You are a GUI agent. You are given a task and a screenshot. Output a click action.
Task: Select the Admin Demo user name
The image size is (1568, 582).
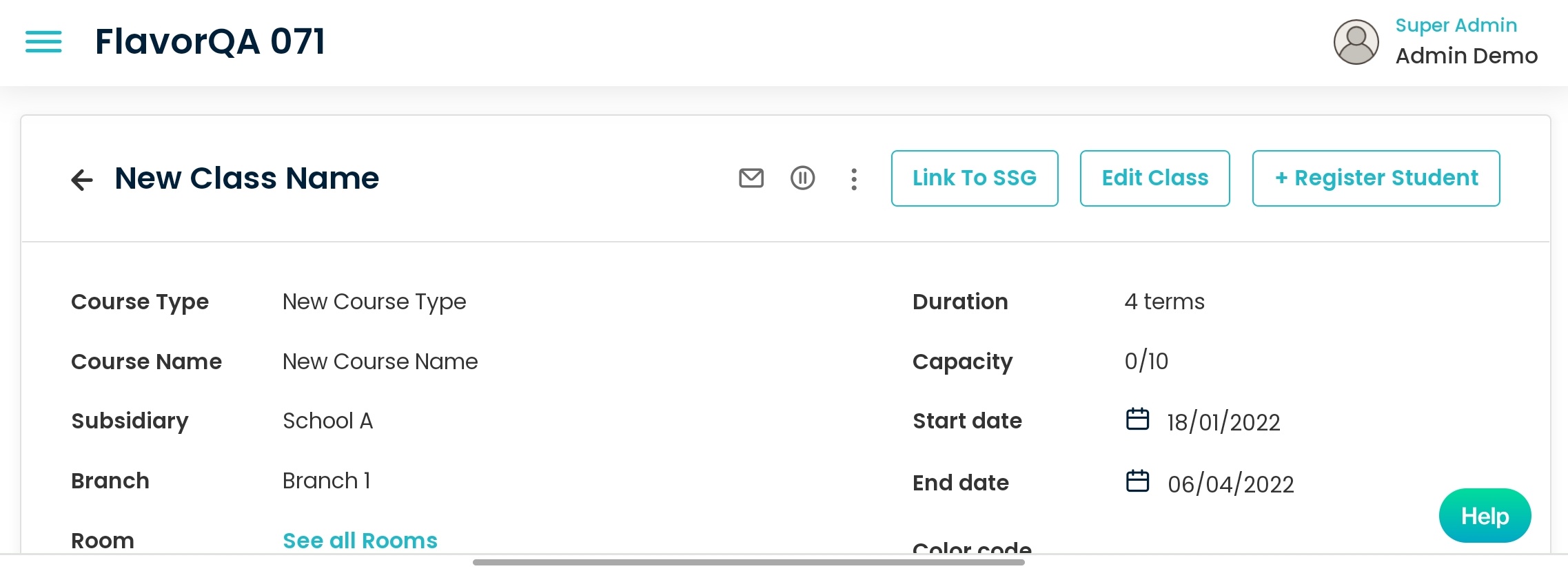(x=1466, y=56)
